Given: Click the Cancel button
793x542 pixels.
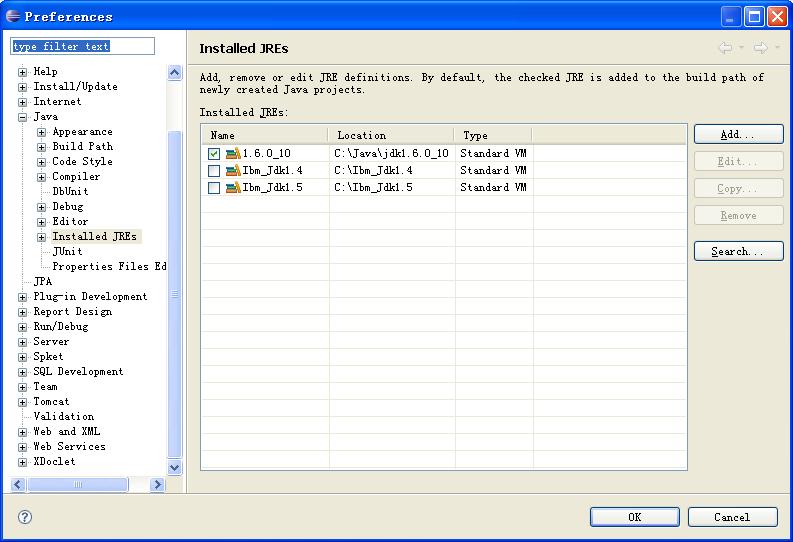Looking at the screenshot, I should click(732, 517).
